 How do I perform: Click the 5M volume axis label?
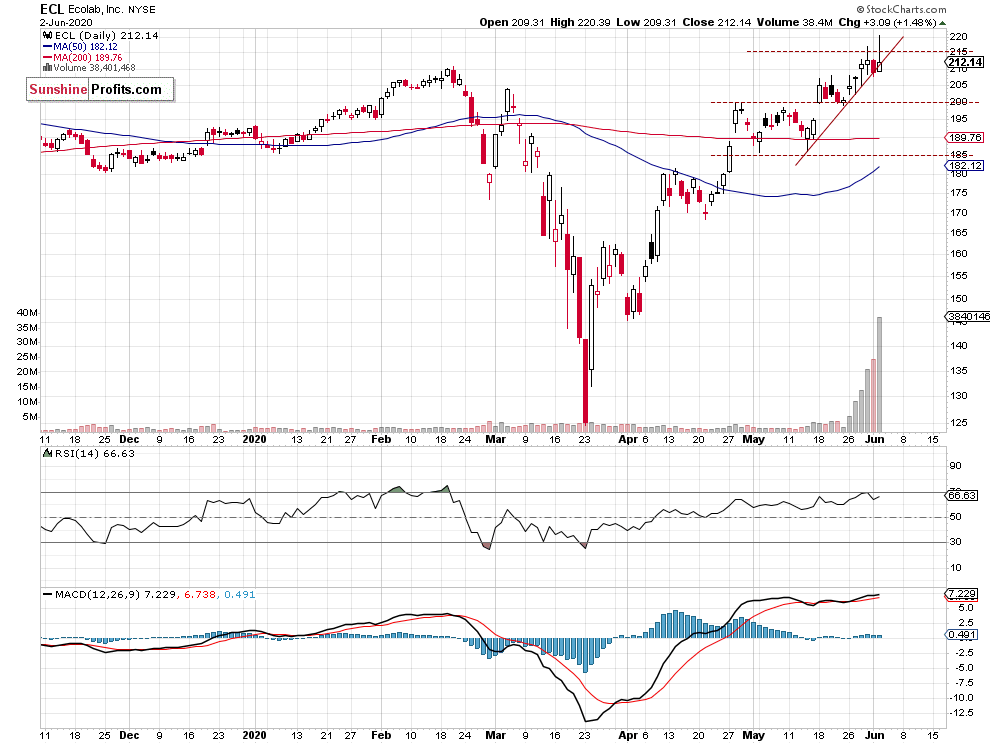(x=30, y=417)
